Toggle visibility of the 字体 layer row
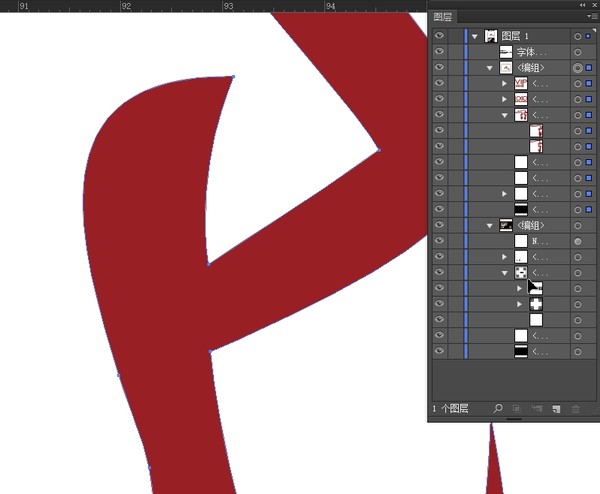 click(439, 51)
